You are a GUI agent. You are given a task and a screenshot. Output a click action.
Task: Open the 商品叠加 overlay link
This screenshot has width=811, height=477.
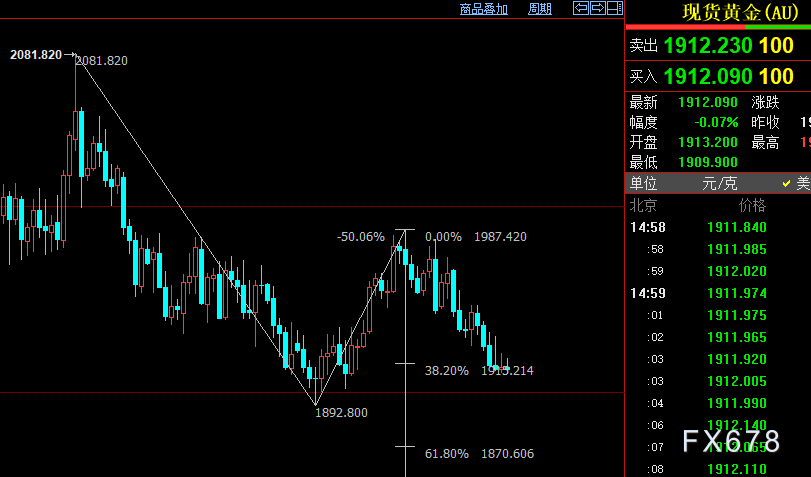(483, 9)
